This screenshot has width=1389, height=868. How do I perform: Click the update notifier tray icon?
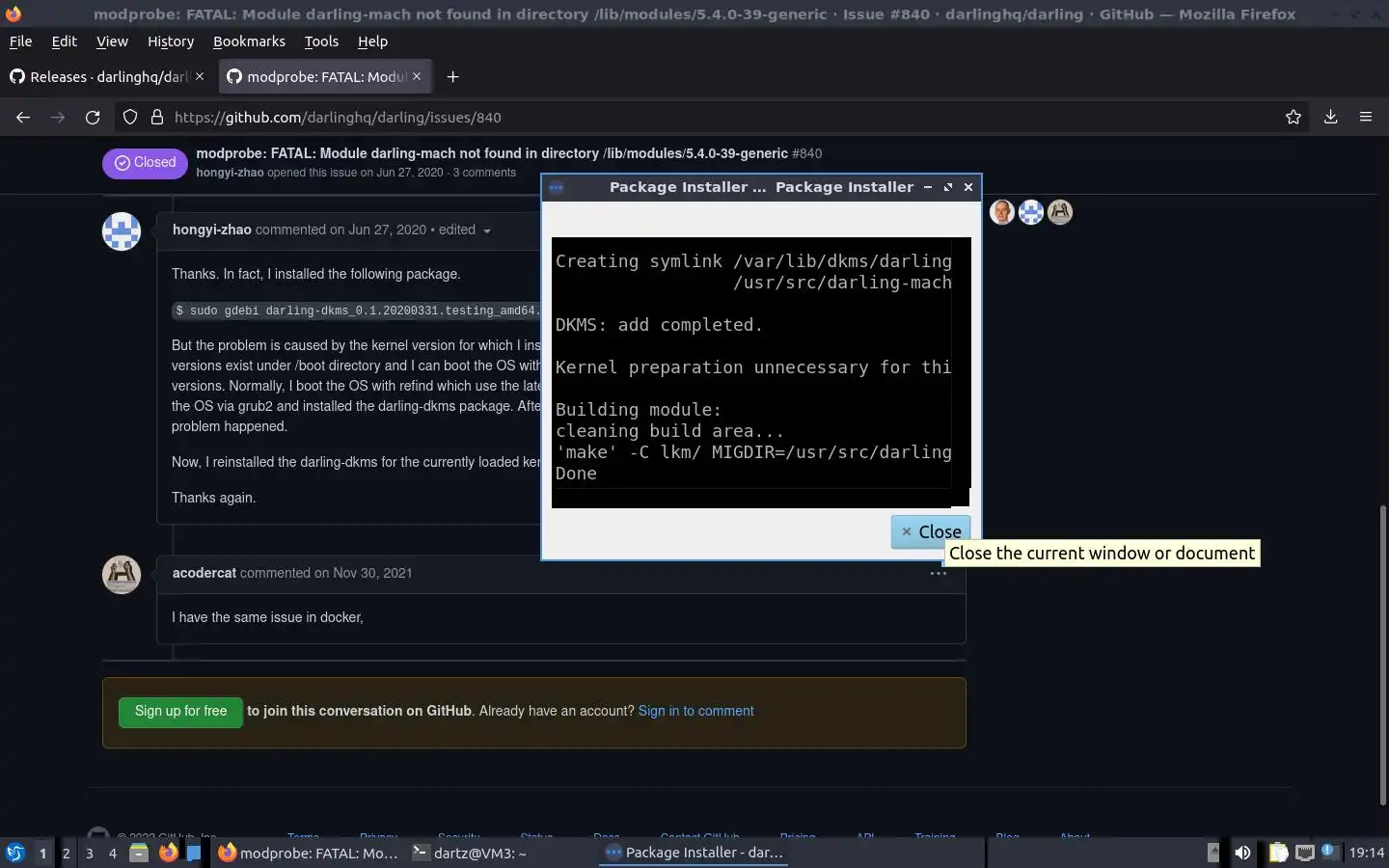(x=1329, y=852)
